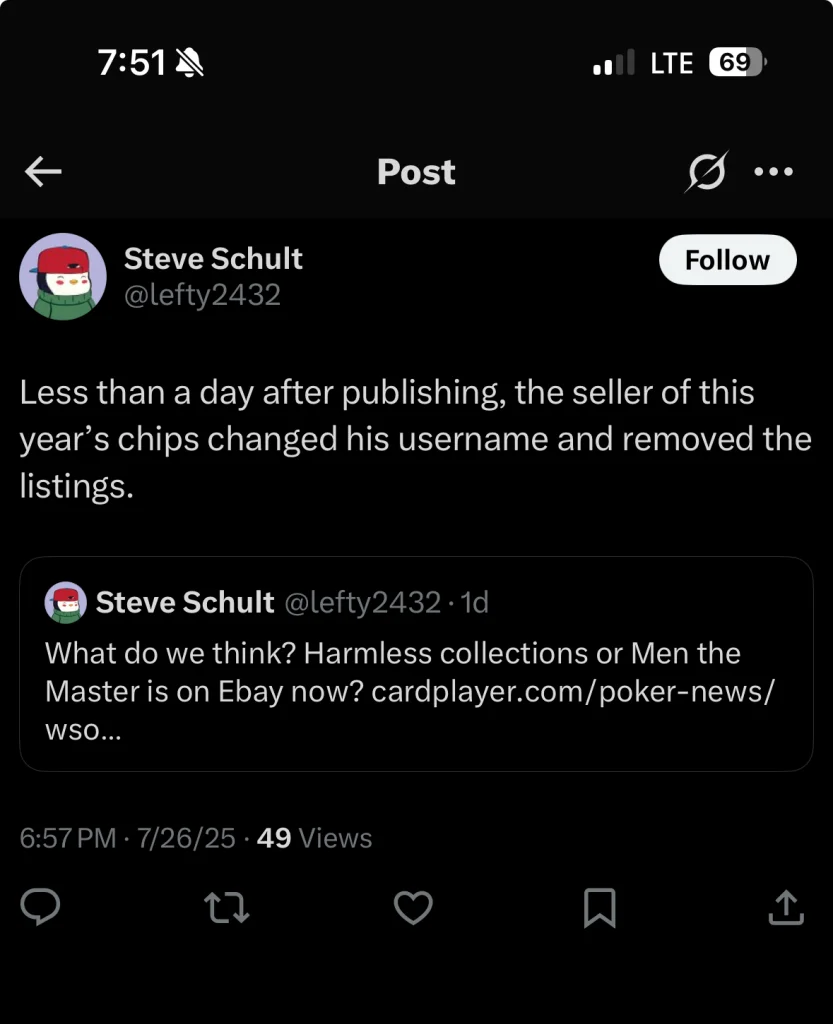This screenshot has height=1024, width=833.
Task: Bookmark this post
Action: tap(599, 907)
